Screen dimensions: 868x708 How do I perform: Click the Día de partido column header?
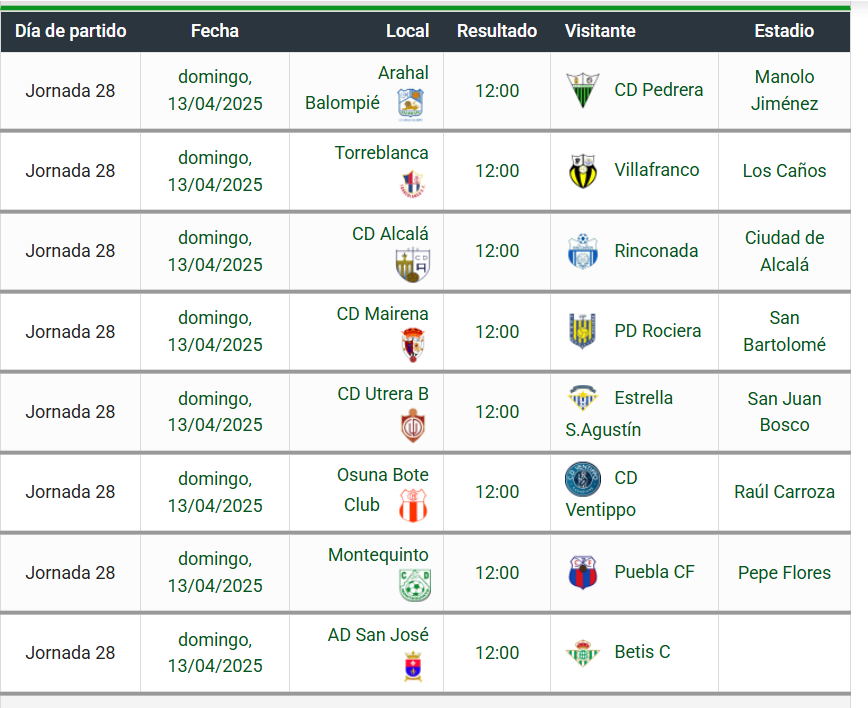point(71,31)
